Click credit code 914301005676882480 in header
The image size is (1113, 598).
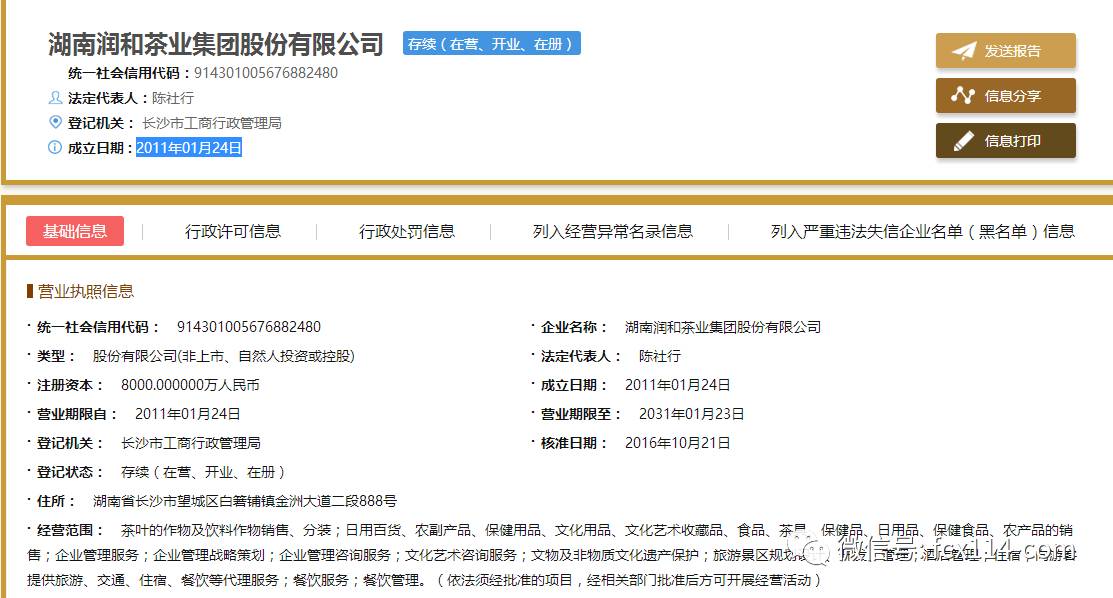pos(266,72)
